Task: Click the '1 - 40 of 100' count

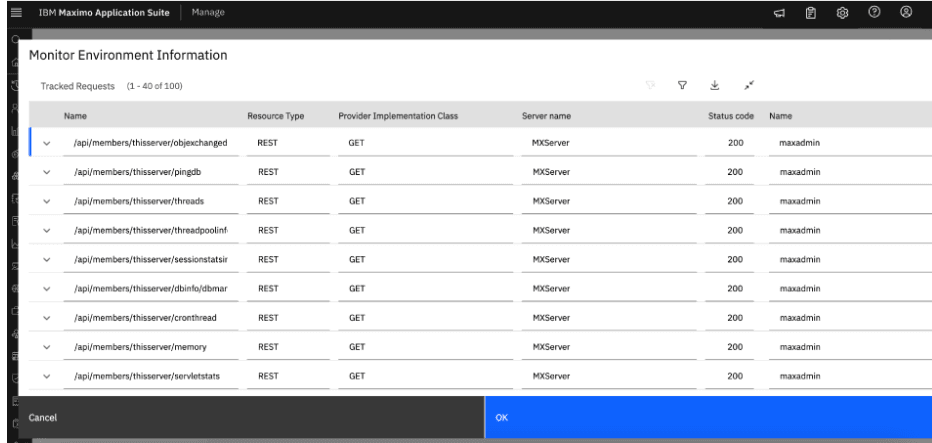Action: tap(155, 86)
